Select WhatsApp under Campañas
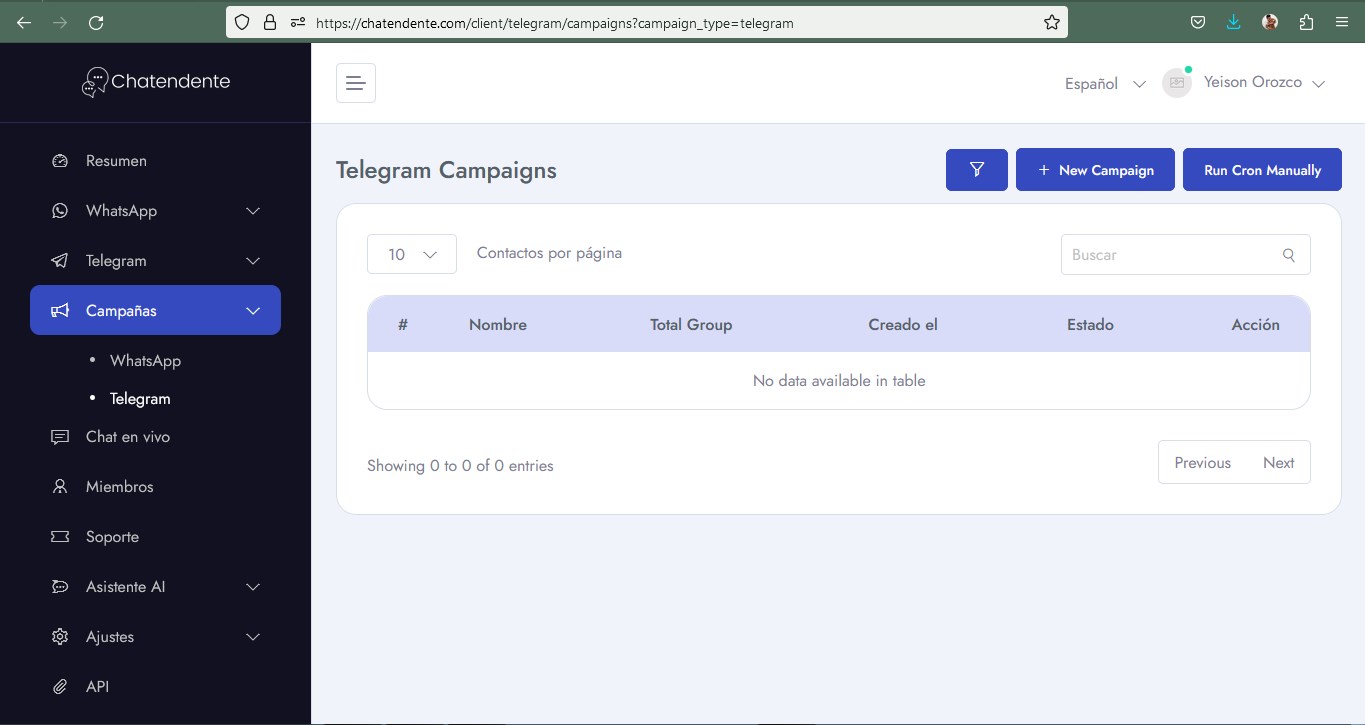The width and height of the screenshot is (1365, 725). tap(145, 361)
